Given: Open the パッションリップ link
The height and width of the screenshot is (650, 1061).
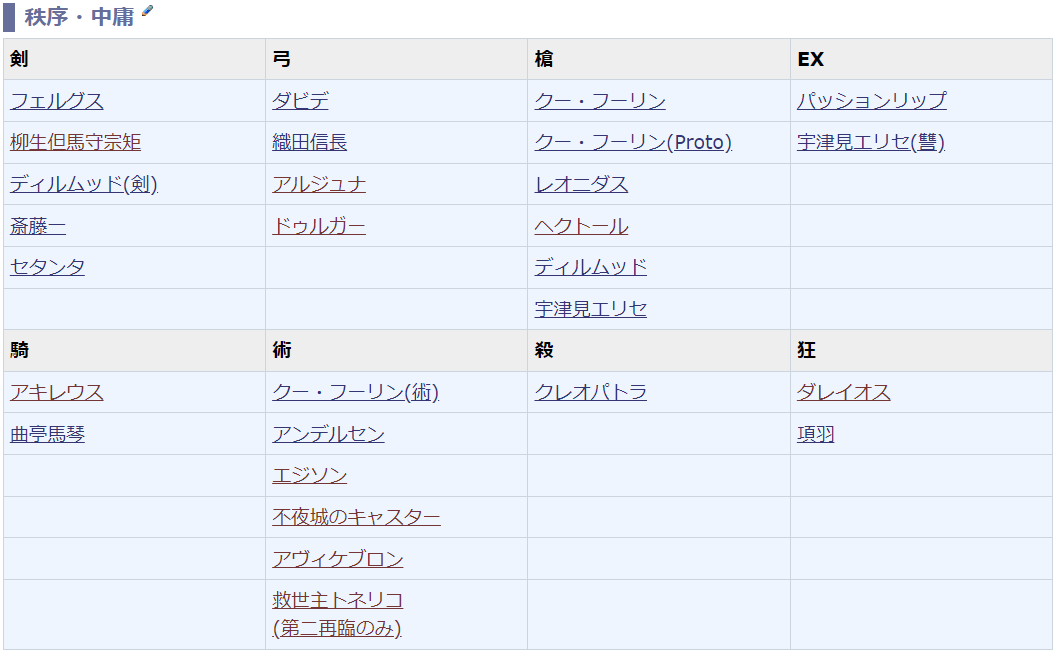Looking at the screenshot, I should coord(871,101).
